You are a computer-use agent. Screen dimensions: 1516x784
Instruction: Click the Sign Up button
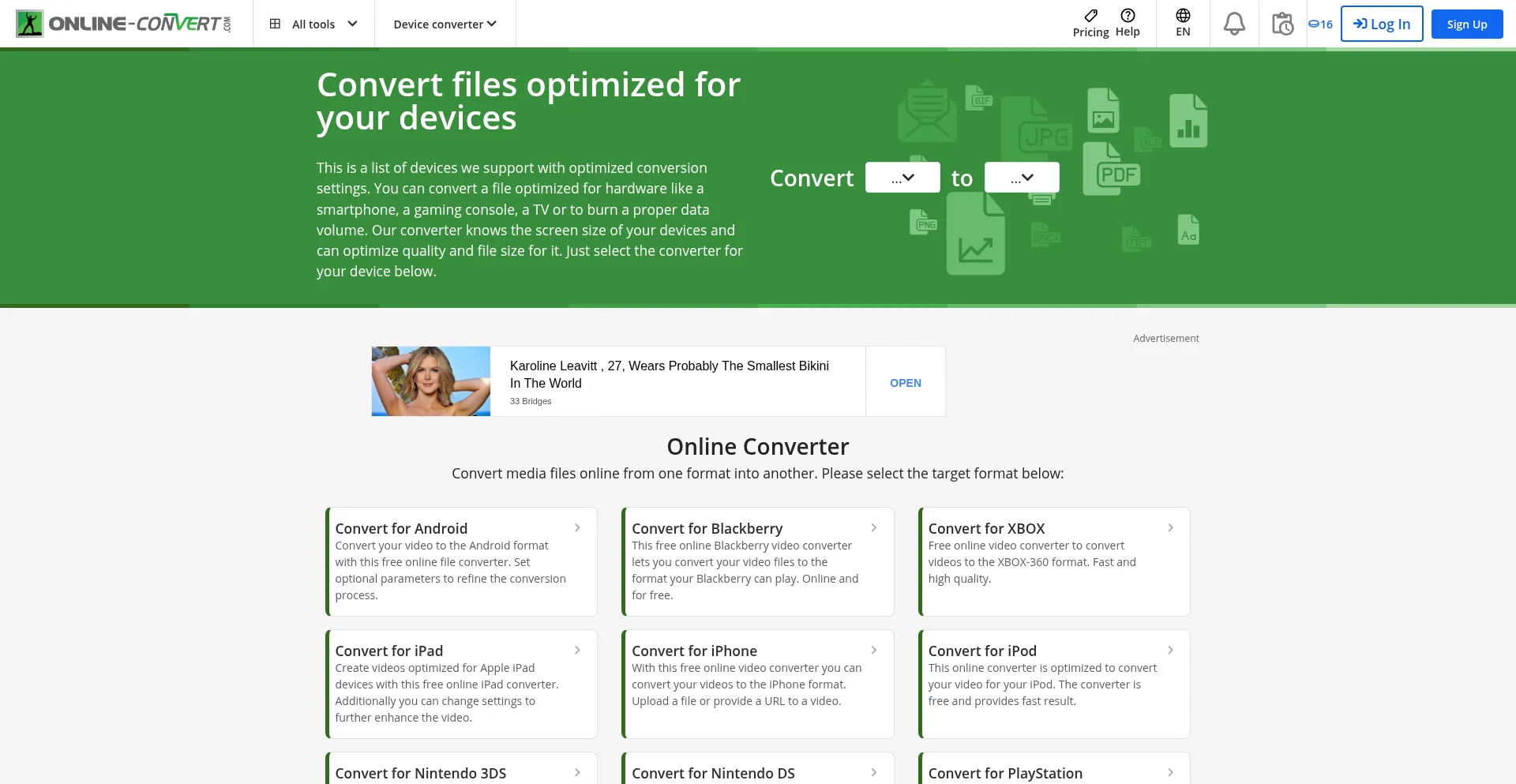point(1466,24)
